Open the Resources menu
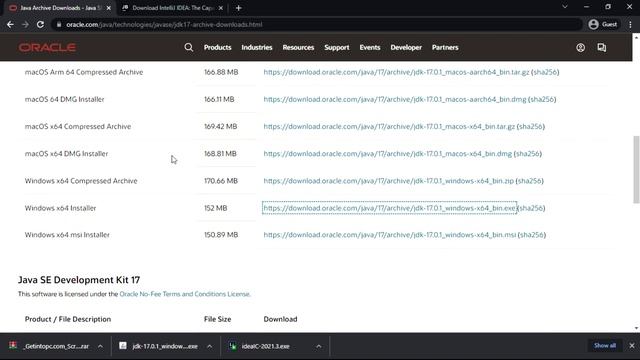The height and width of the screenshot is (360, 640). pos(298,47)
